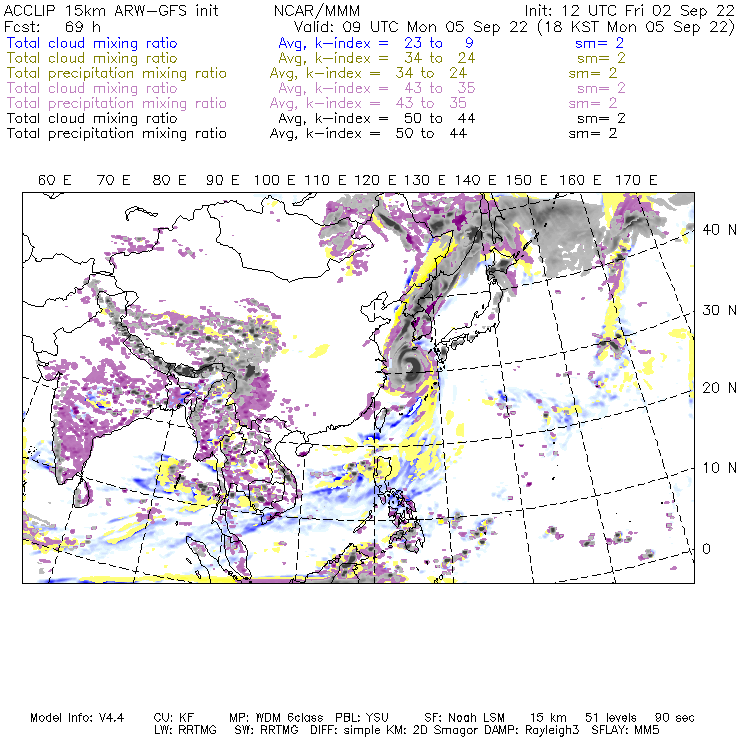
Task: Click the 'LW: RRTMG' model setting
Action: pyautogui.click(x=185, y=731)
